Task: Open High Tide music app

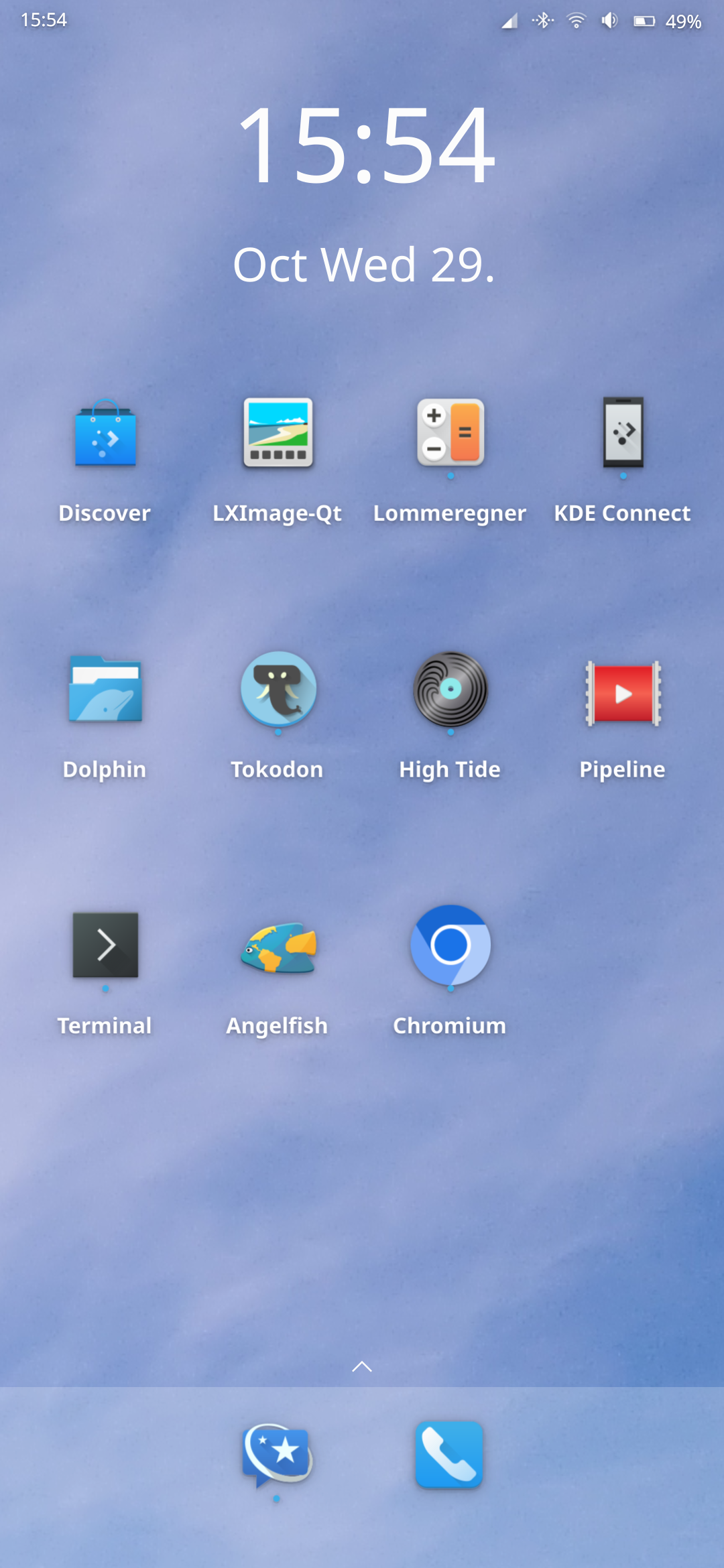Action: pyautogui.click(x=450, y=690)
